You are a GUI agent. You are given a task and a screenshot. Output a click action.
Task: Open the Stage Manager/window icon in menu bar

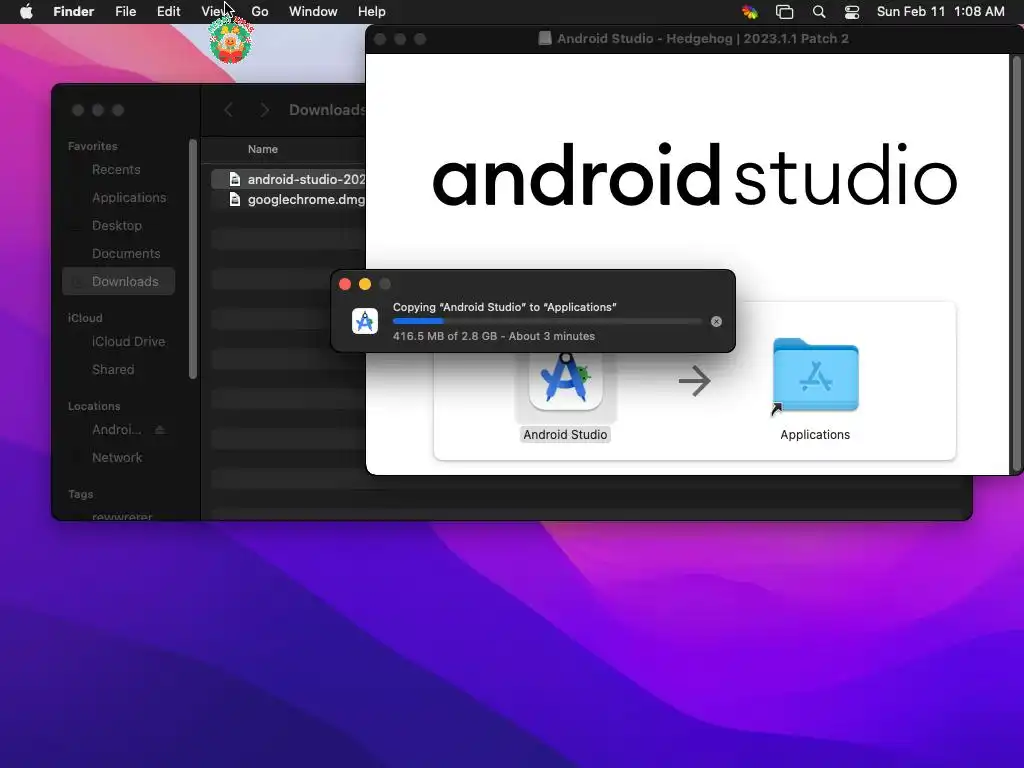784,12
